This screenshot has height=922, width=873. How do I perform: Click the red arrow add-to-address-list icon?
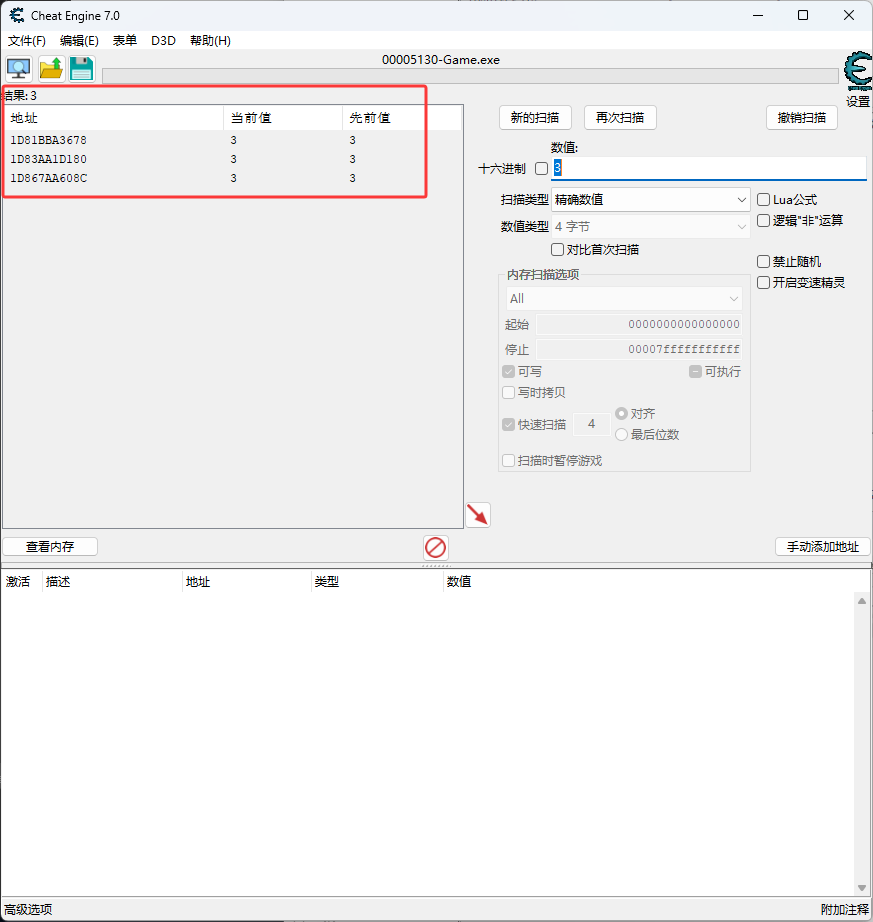[478, 515]
